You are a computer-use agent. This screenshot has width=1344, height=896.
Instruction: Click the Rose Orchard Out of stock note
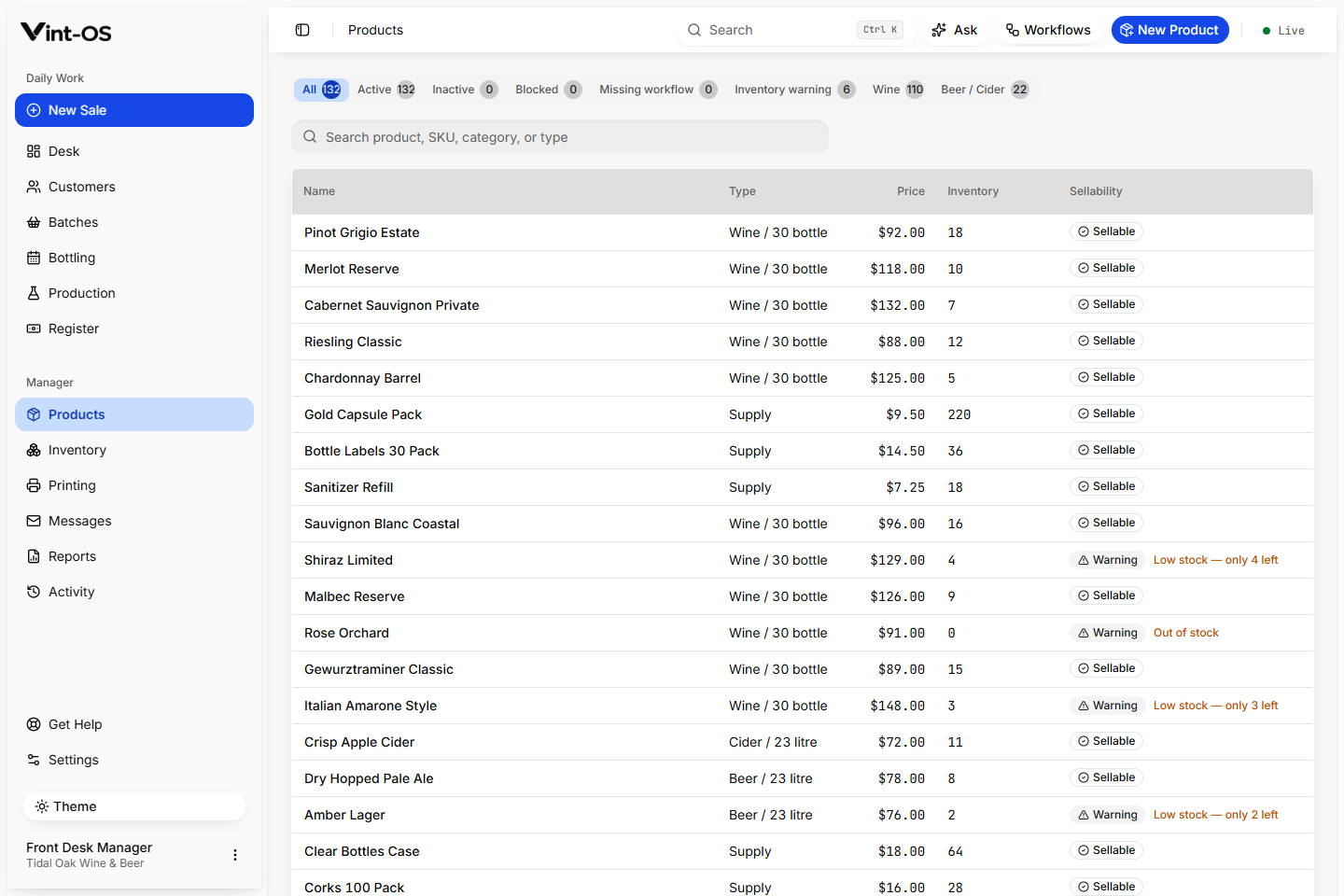(1186, 633)
